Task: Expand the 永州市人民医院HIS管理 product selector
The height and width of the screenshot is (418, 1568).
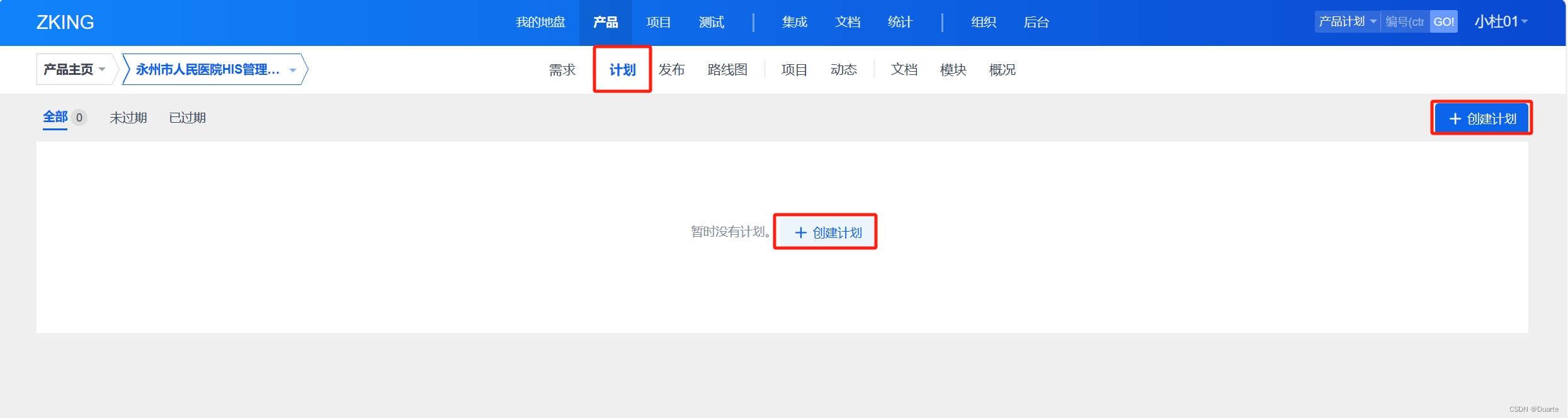Action: 215,69
